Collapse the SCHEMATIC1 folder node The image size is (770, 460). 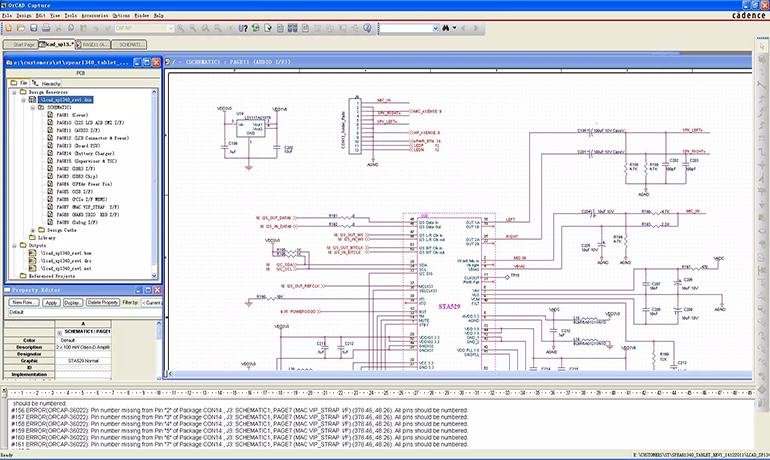(x=32, y=107)
